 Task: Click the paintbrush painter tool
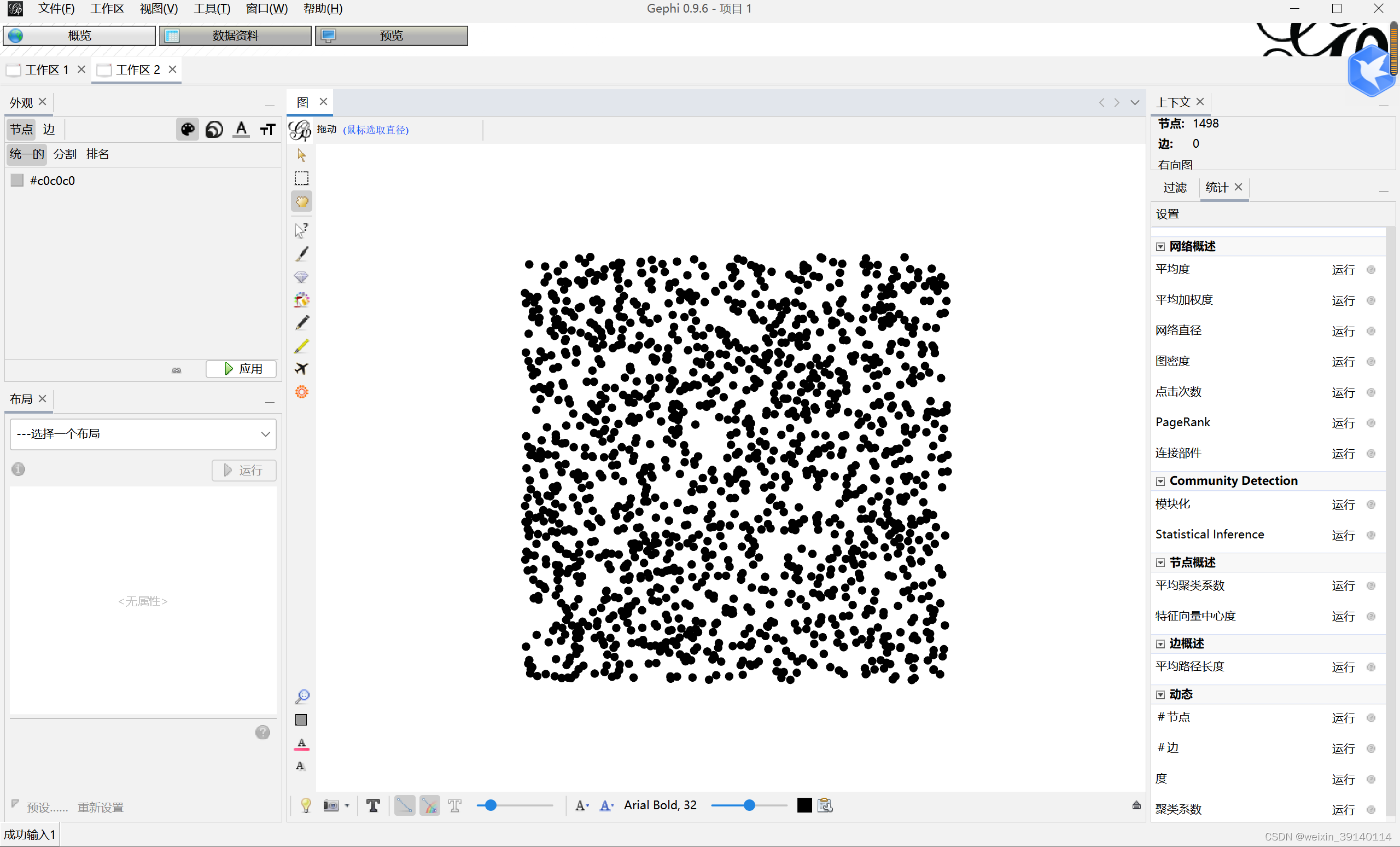click(x=302, y=253)
